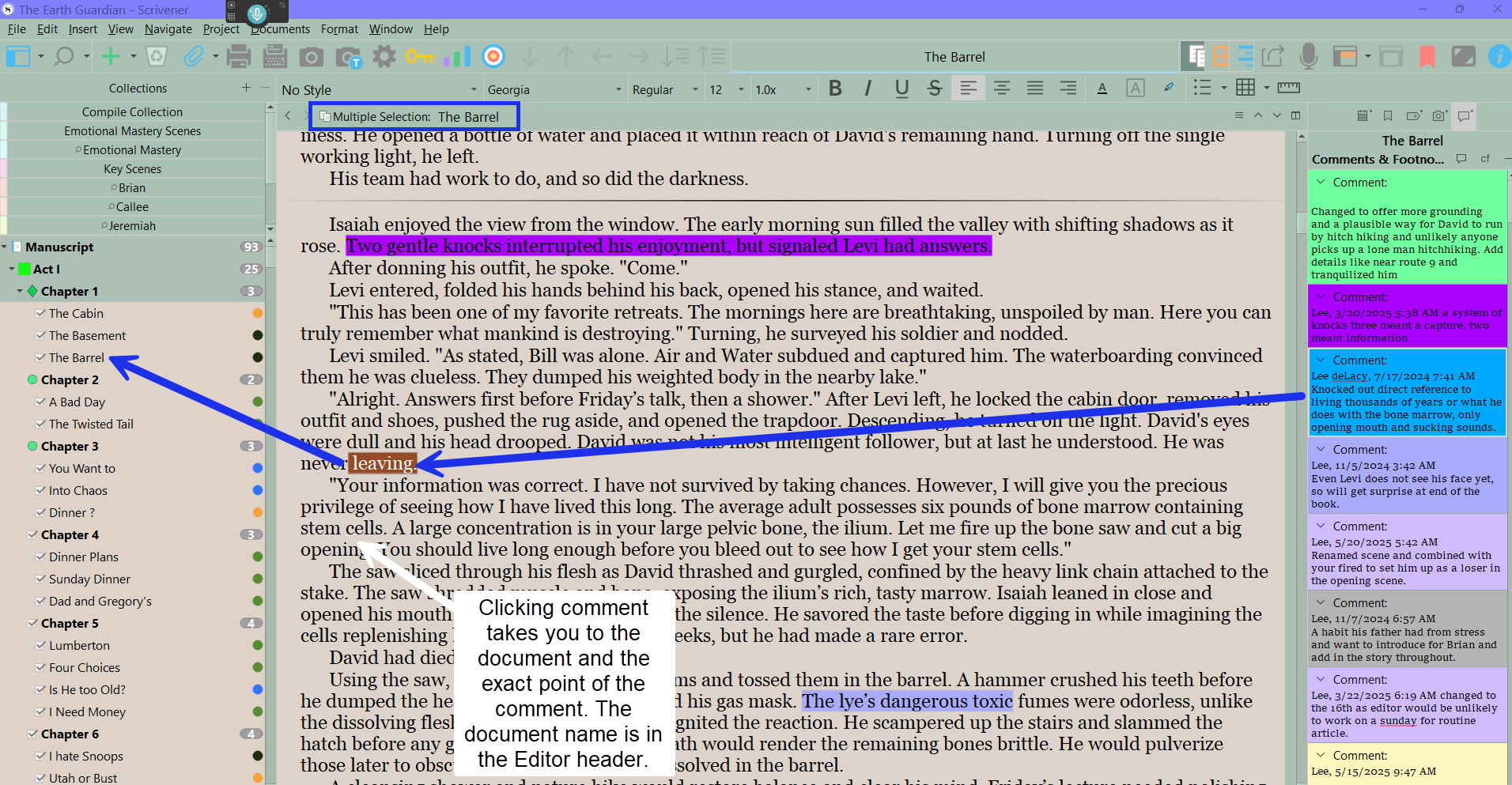The image size is (1512, 785).
Task: Switch to Corkboard view mode
Action: (1220, 56)
